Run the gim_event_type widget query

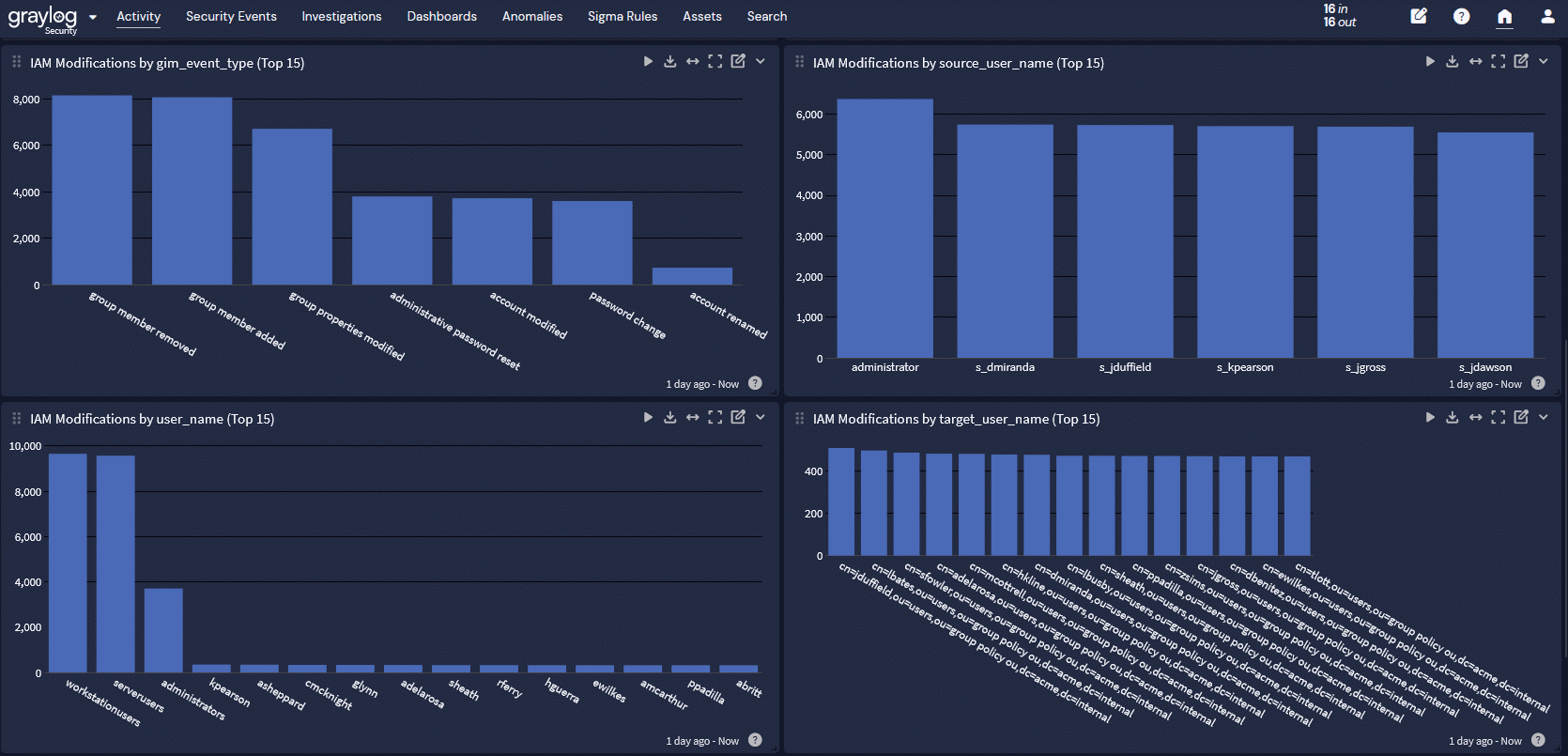point(647,62)
